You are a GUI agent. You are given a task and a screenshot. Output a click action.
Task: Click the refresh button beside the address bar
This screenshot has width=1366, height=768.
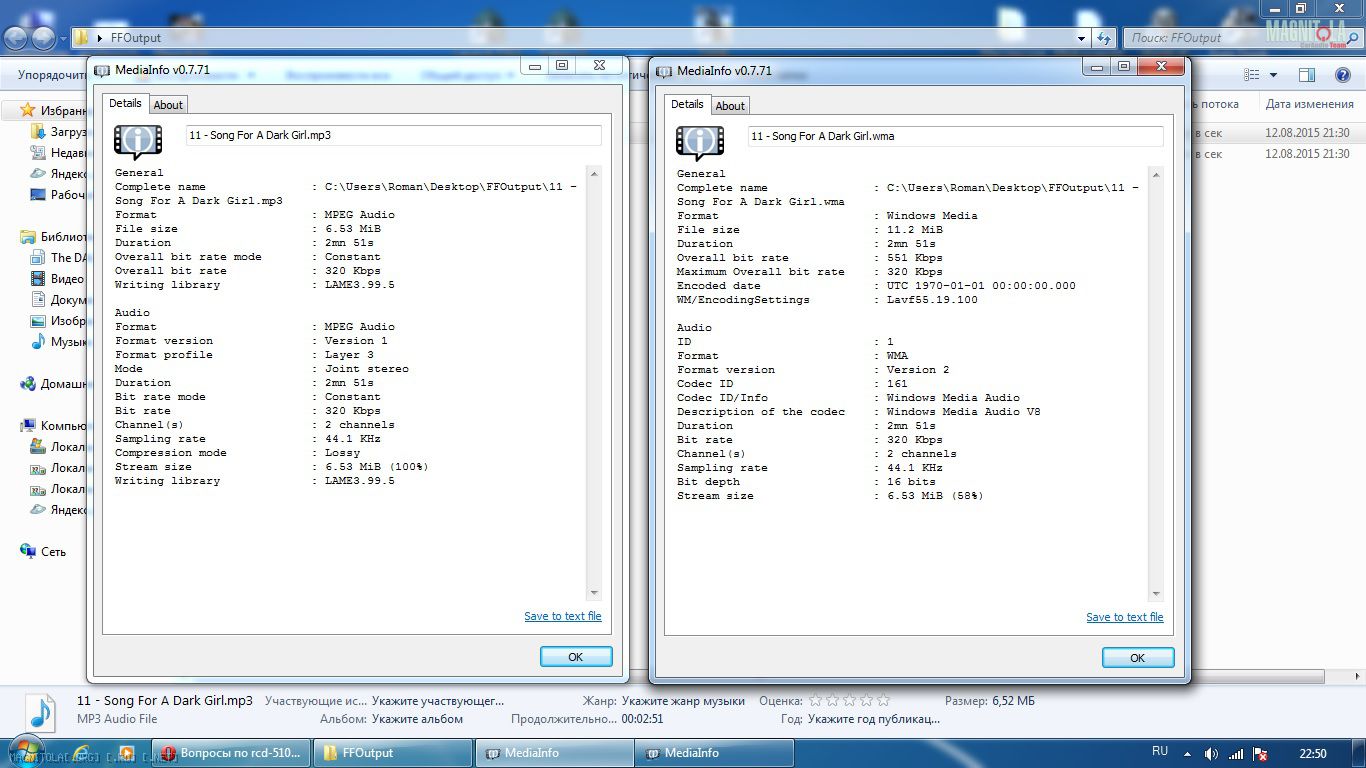1104,38
